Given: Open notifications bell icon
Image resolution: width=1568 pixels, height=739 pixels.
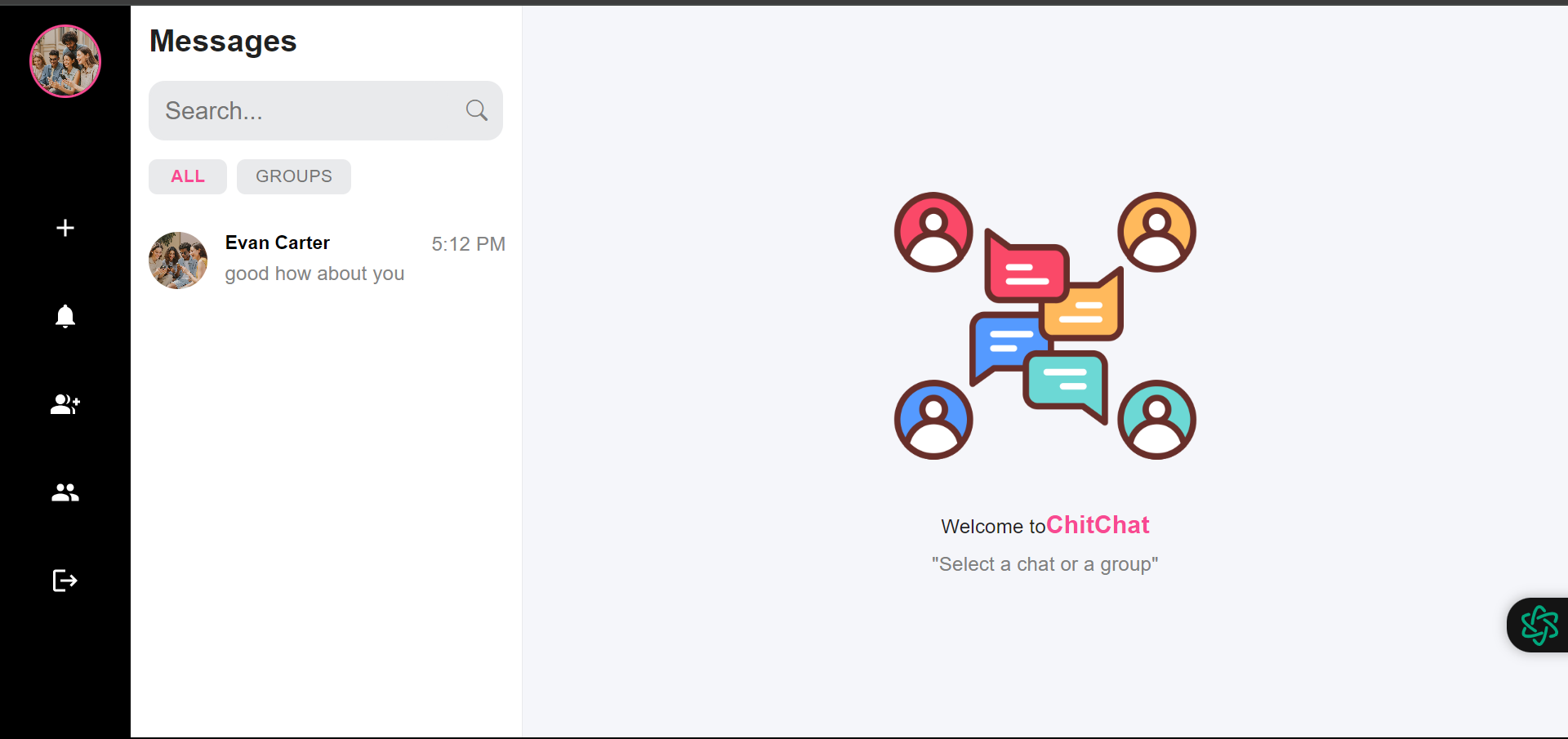Looking at the screenshot, I should coord(65,316).
